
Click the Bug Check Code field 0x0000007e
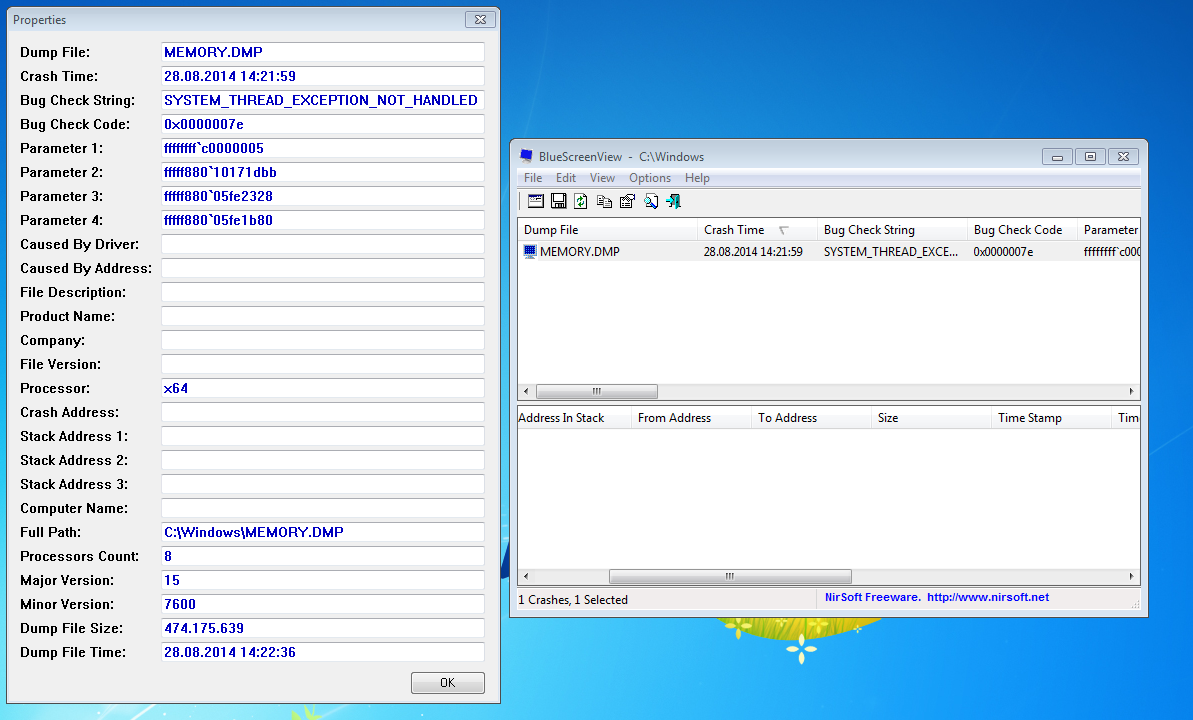coord(323,124)
